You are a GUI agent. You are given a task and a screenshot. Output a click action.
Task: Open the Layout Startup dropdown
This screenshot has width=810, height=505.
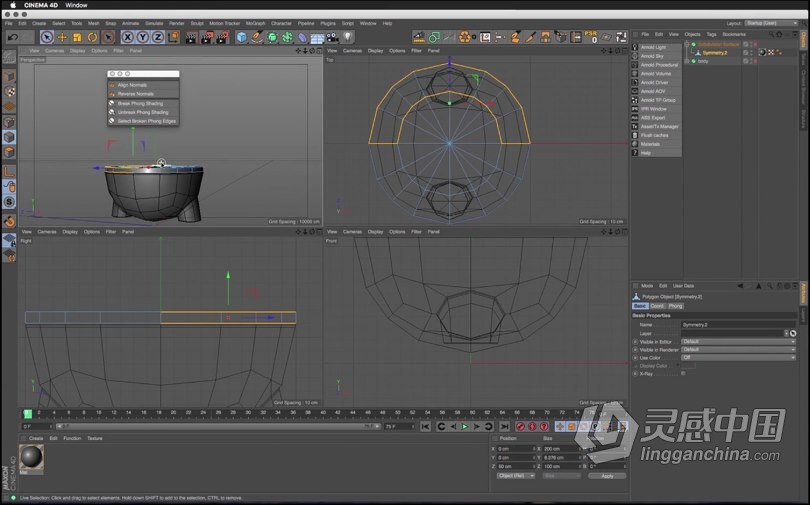click(x=772, y=23)
